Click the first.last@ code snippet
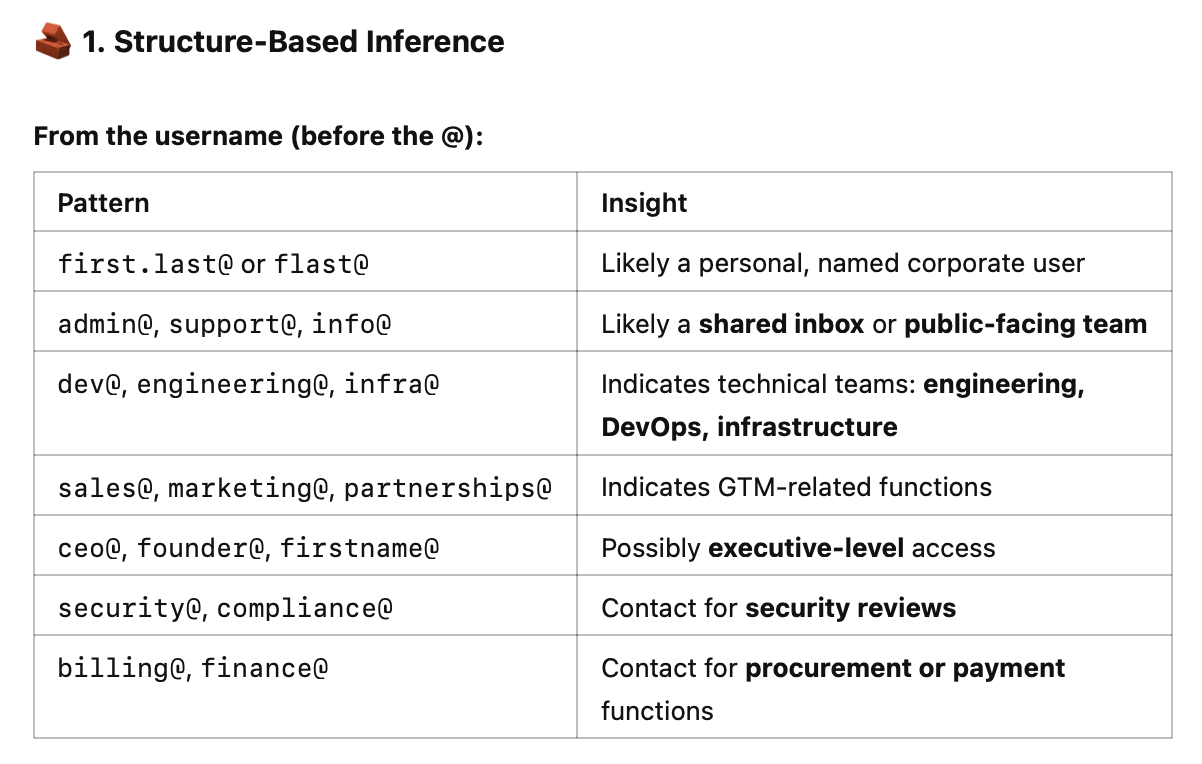The height and width of the screenshot is (764, 1202). pyautogui.click(x=146, y=264)
